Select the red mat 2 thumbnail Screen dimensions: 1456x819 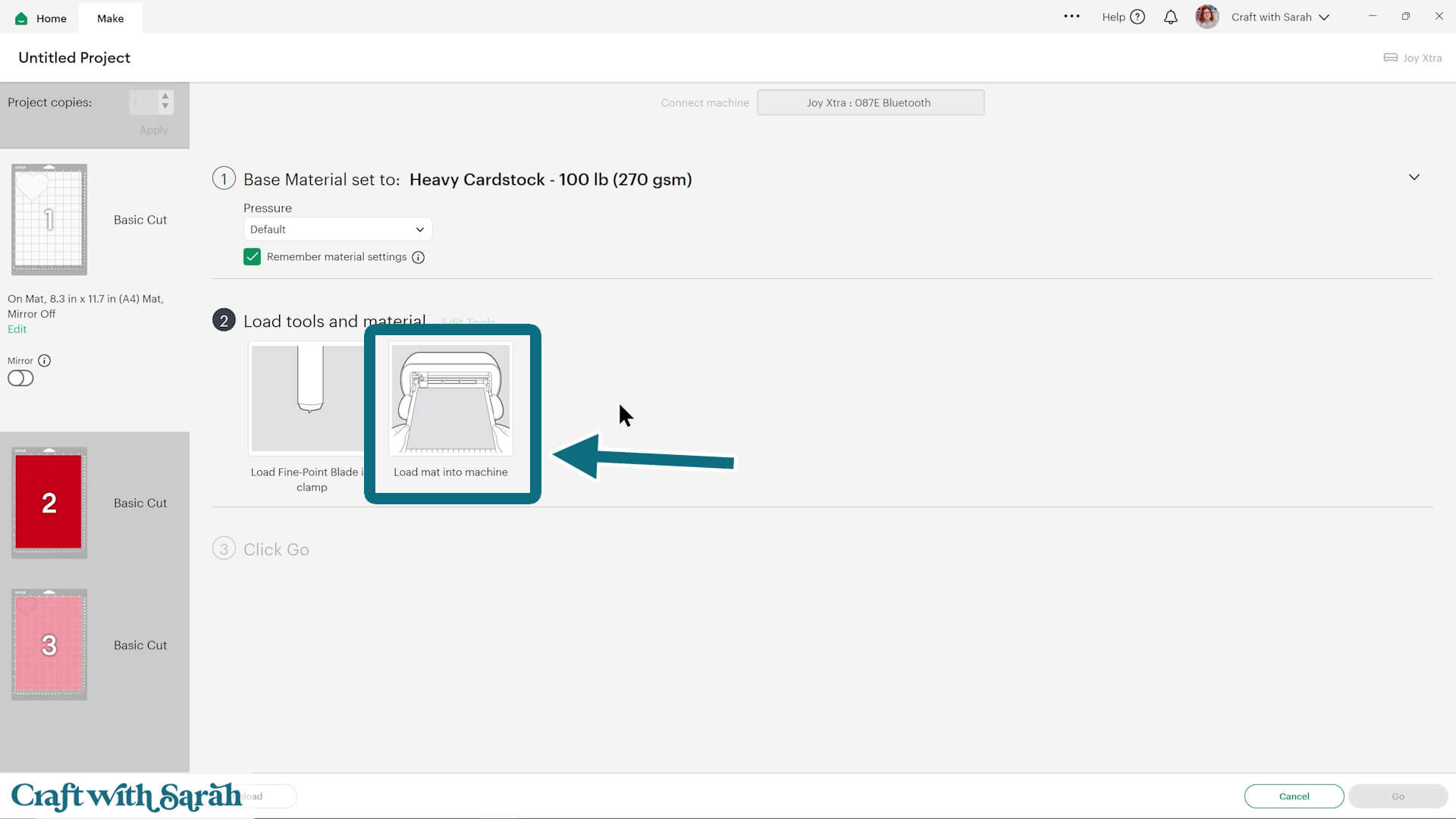tap(49, 503)
